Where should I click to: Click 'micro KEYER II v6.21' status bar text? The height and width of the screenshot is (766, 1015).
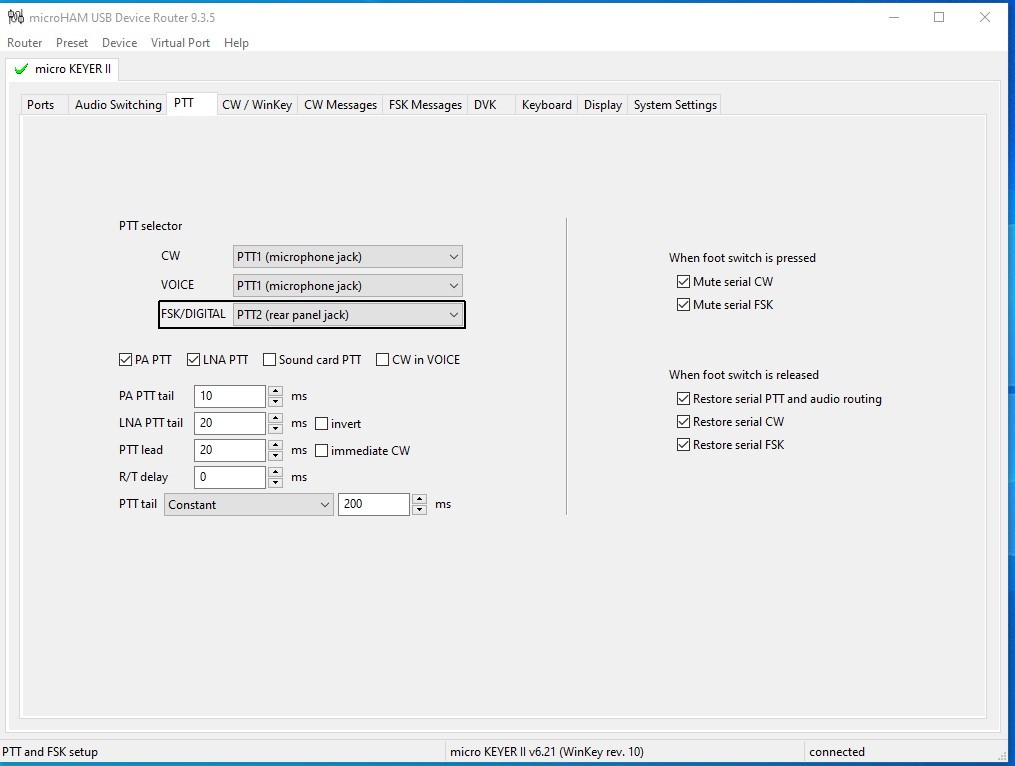[x=547, y=752]
